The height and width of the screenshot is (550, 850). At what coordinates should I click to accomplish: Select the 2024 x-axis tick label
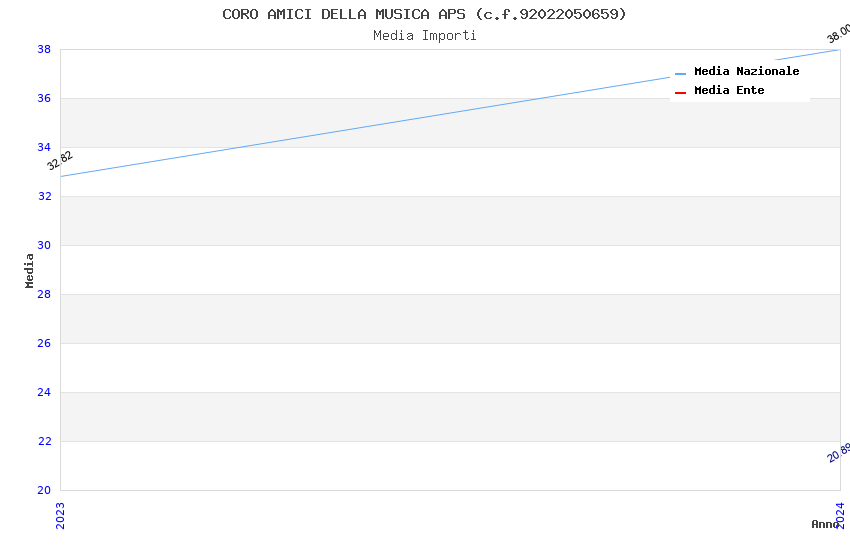coord(840,515)
